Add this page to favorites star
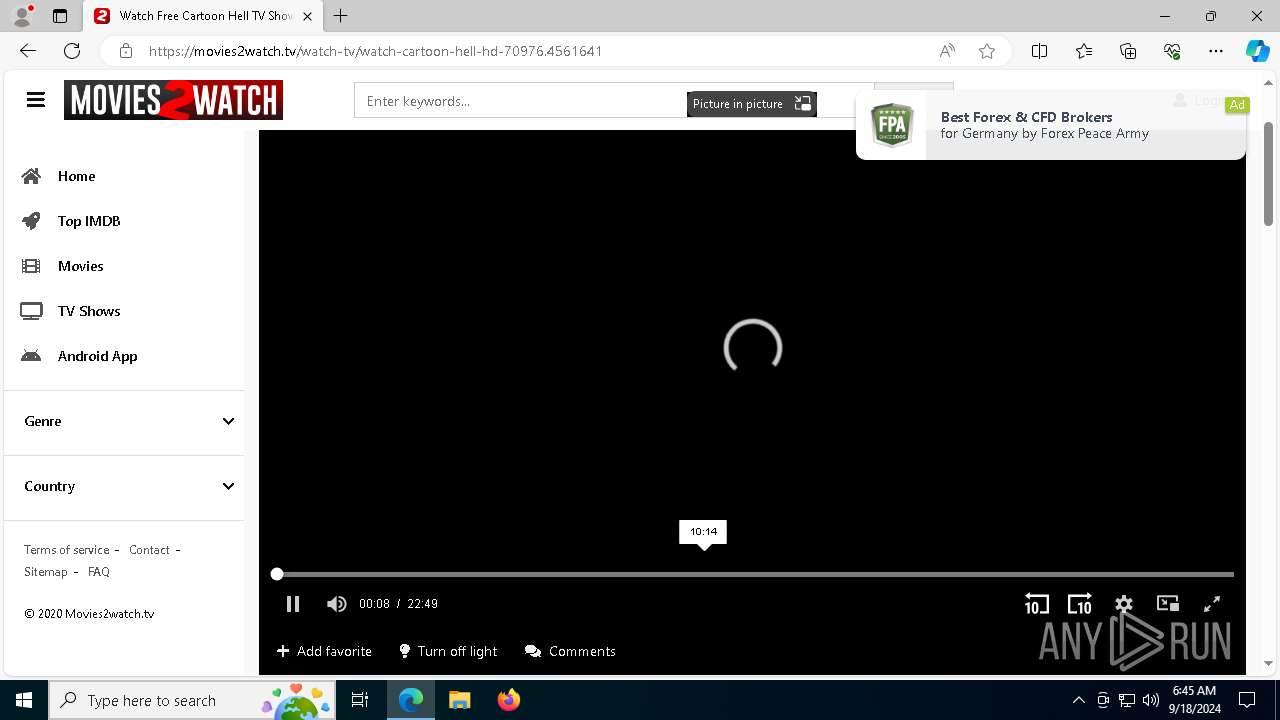1280x720 pixels. tap(987, 51)
